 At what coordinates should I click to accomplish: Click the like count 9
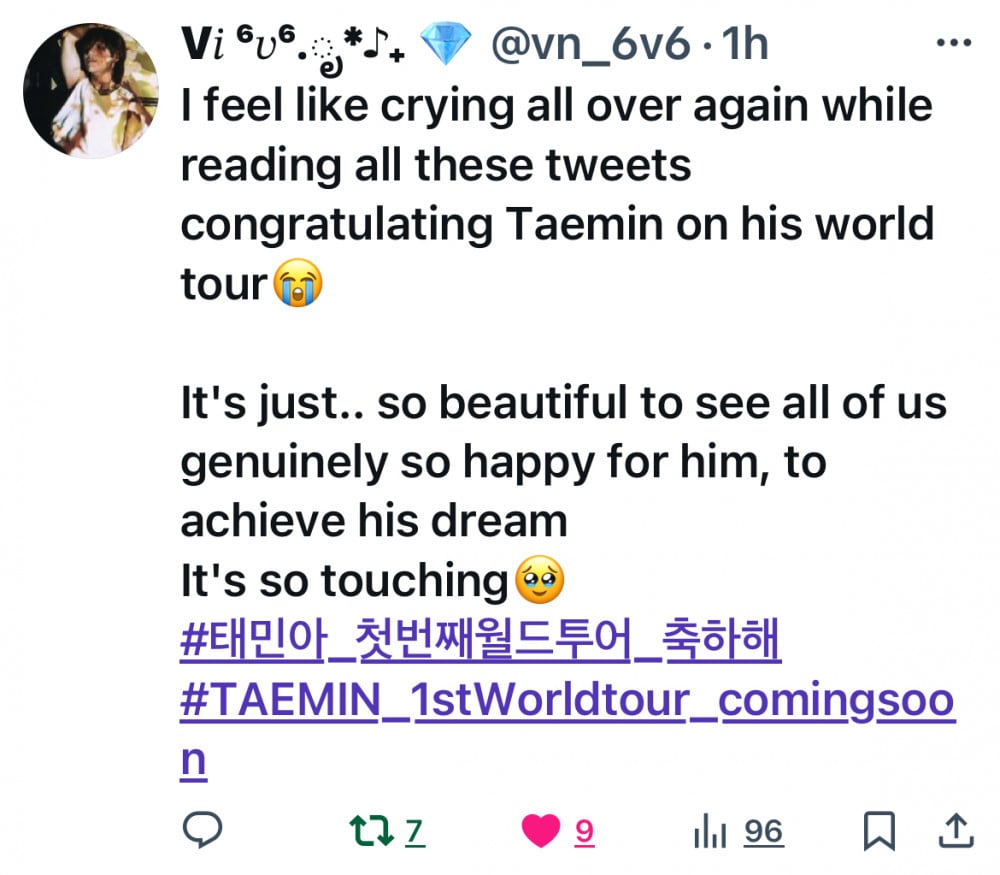point(584,832)
